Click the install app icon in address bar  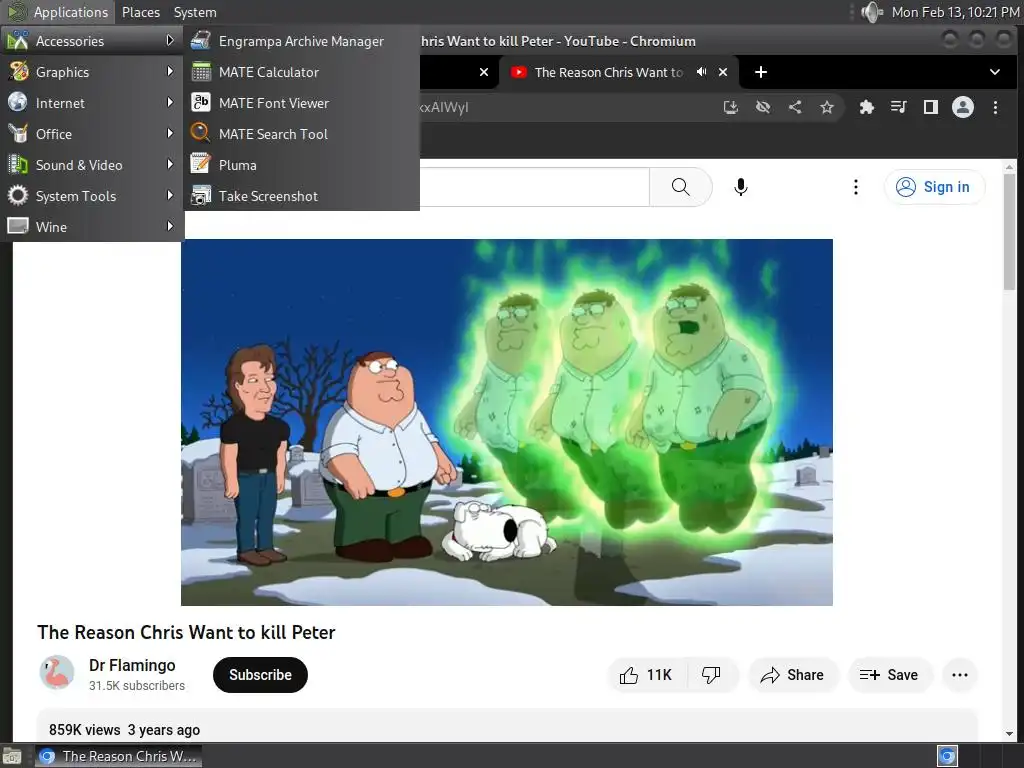731,107
